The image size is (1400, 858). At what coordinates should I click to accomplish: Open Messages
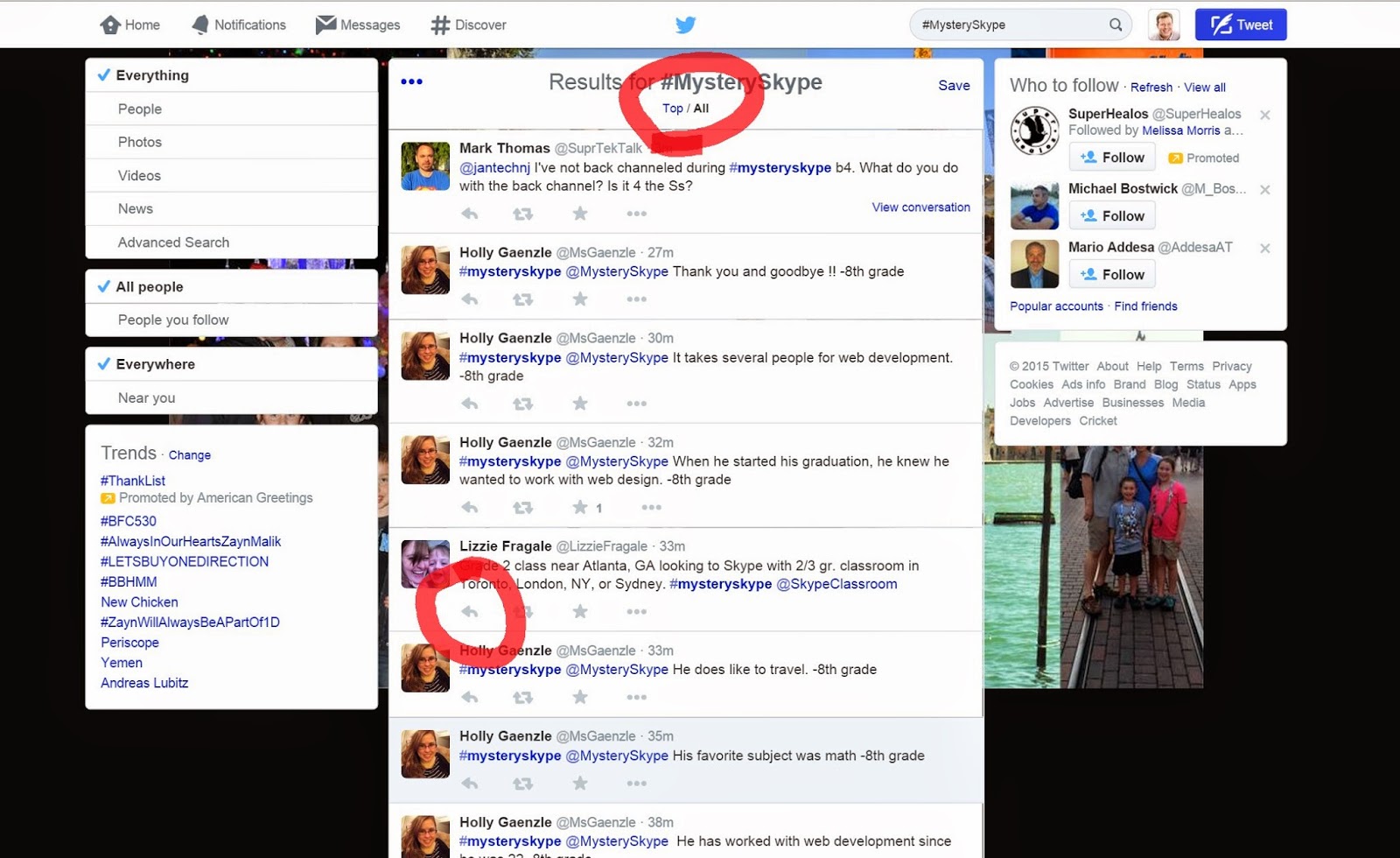(x=358, y=25)
